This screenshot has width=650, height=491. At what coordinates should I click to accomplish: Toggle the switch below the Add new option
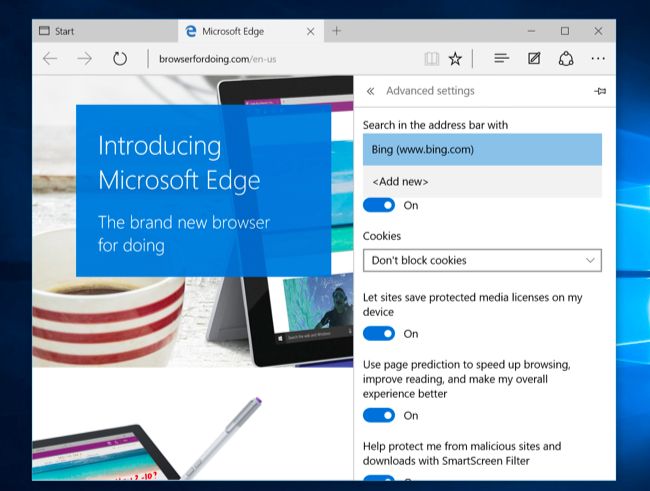[379, 205]
